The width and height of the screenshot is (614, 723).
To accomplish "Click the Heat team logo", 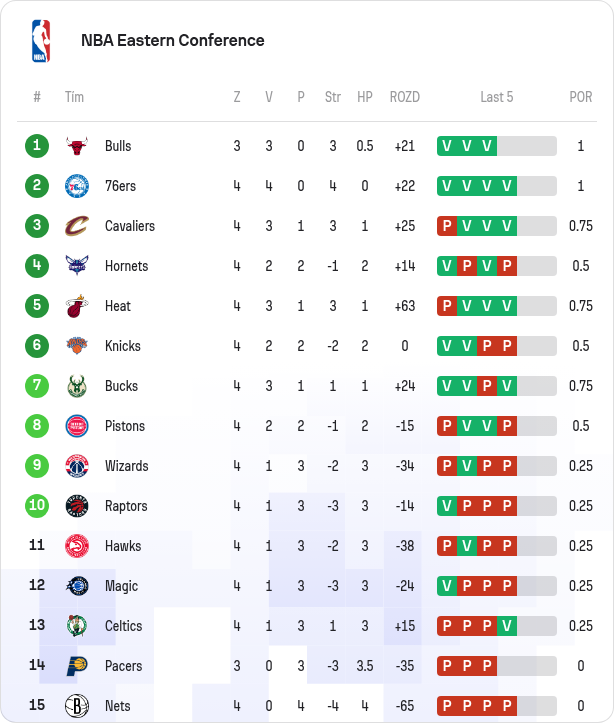I will pos(77,306).
